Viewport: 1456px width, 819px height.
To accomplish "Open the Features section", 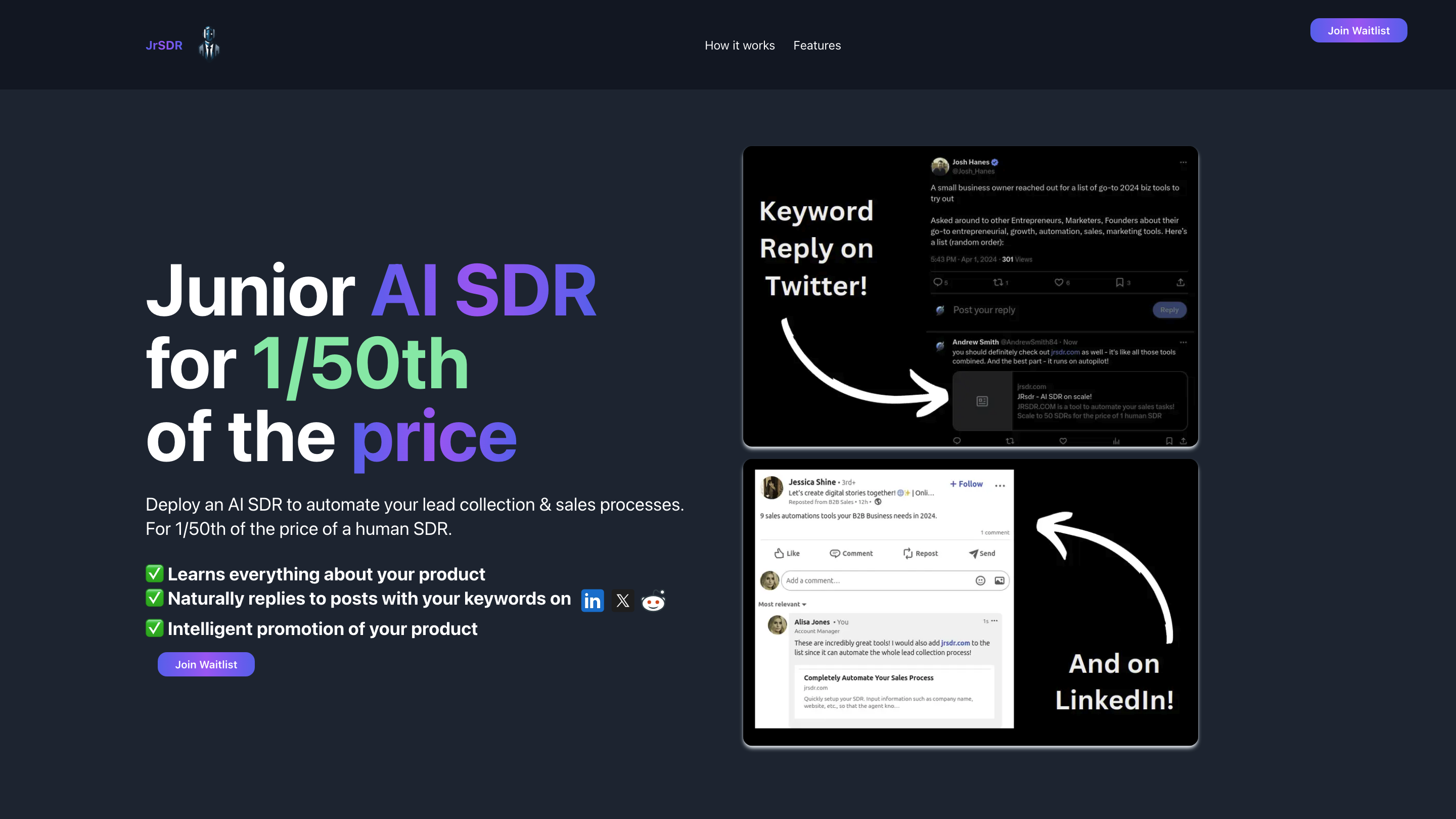I will pos(817,45).
